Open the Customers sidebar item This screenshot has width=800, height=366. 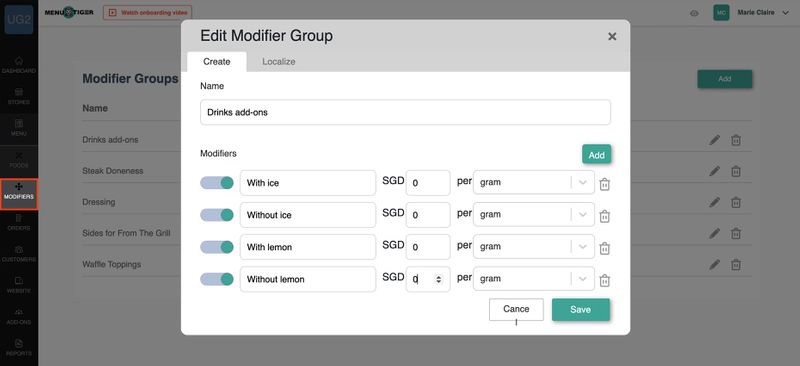tap(19, 254)
